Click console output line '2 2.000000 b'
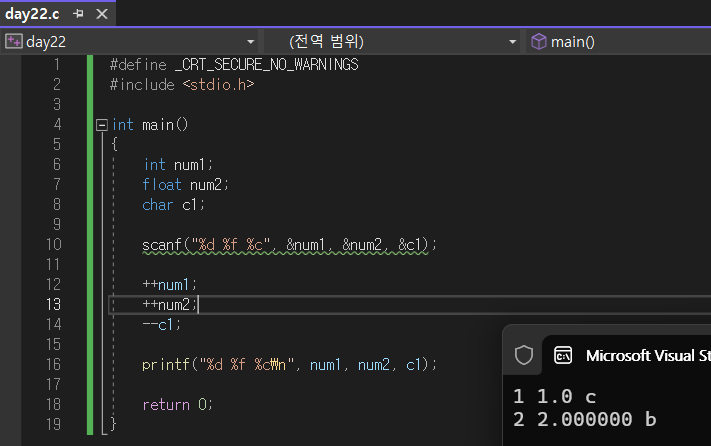Image resolution: width=711 pixels, height=446 pixels. 584,419
